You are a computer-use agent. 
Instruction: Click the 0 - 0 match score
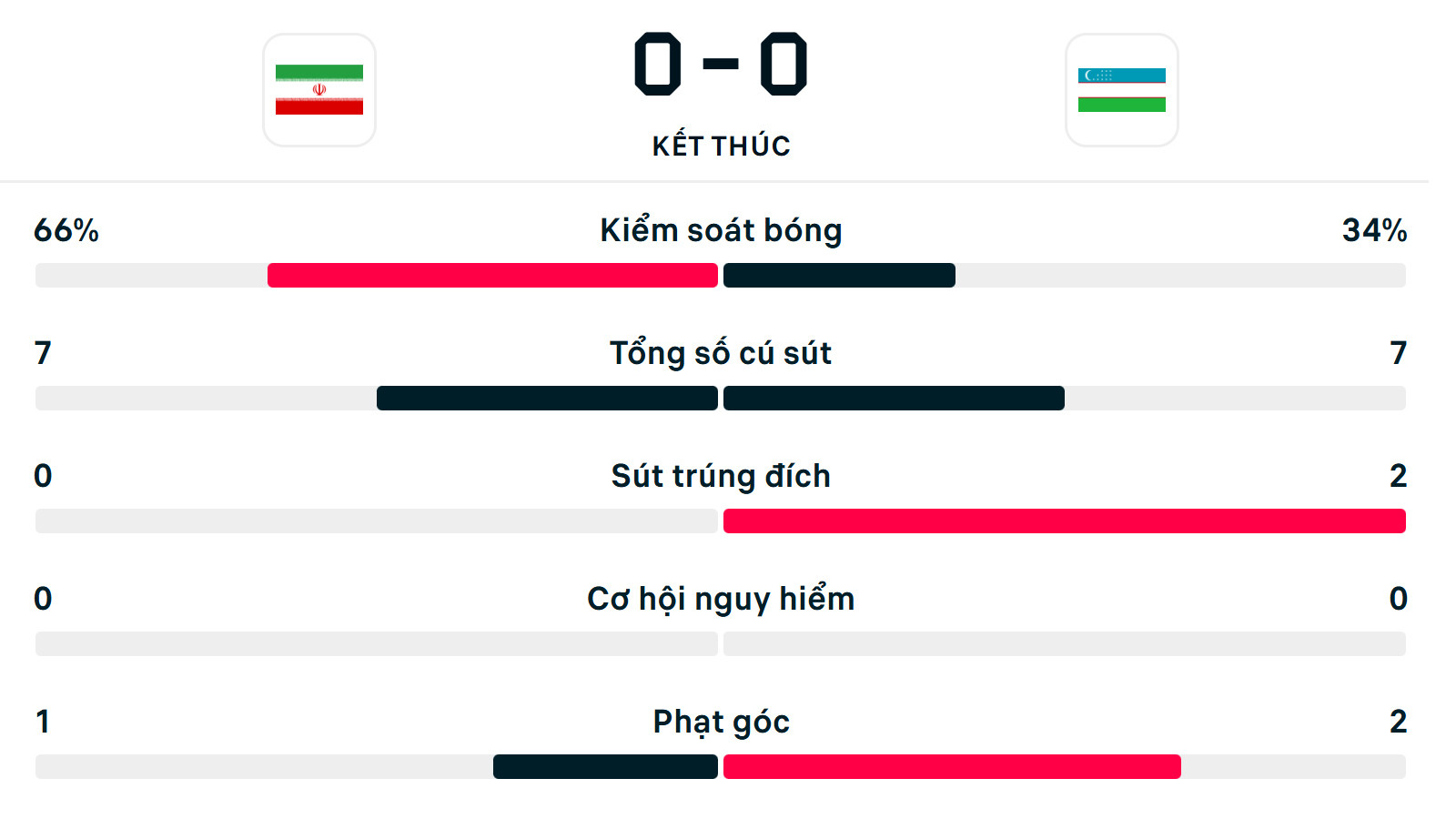coord(721,65)
